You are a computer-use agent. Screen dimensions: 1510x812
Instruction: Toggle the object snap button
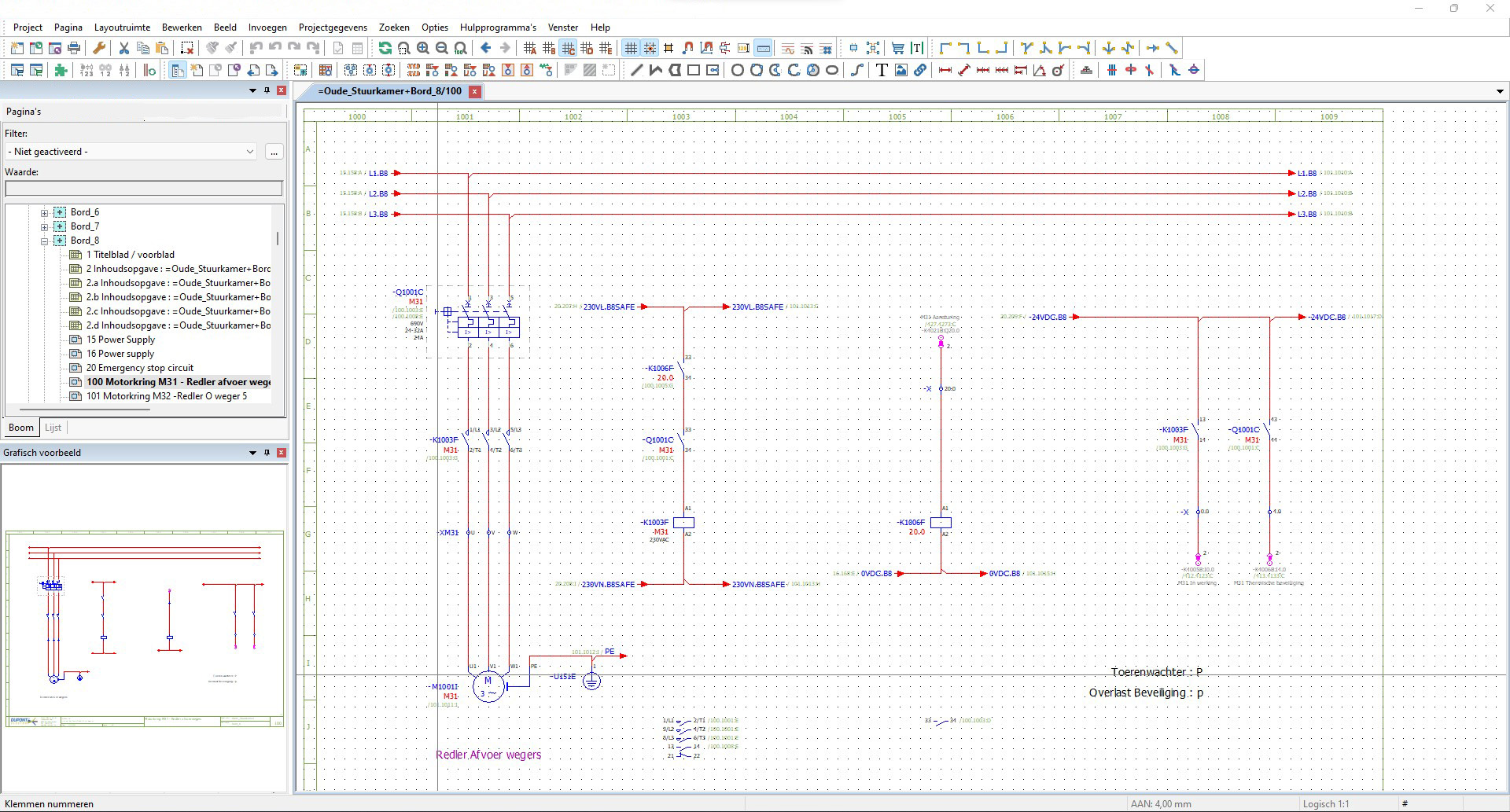click(x=650, y=49)
